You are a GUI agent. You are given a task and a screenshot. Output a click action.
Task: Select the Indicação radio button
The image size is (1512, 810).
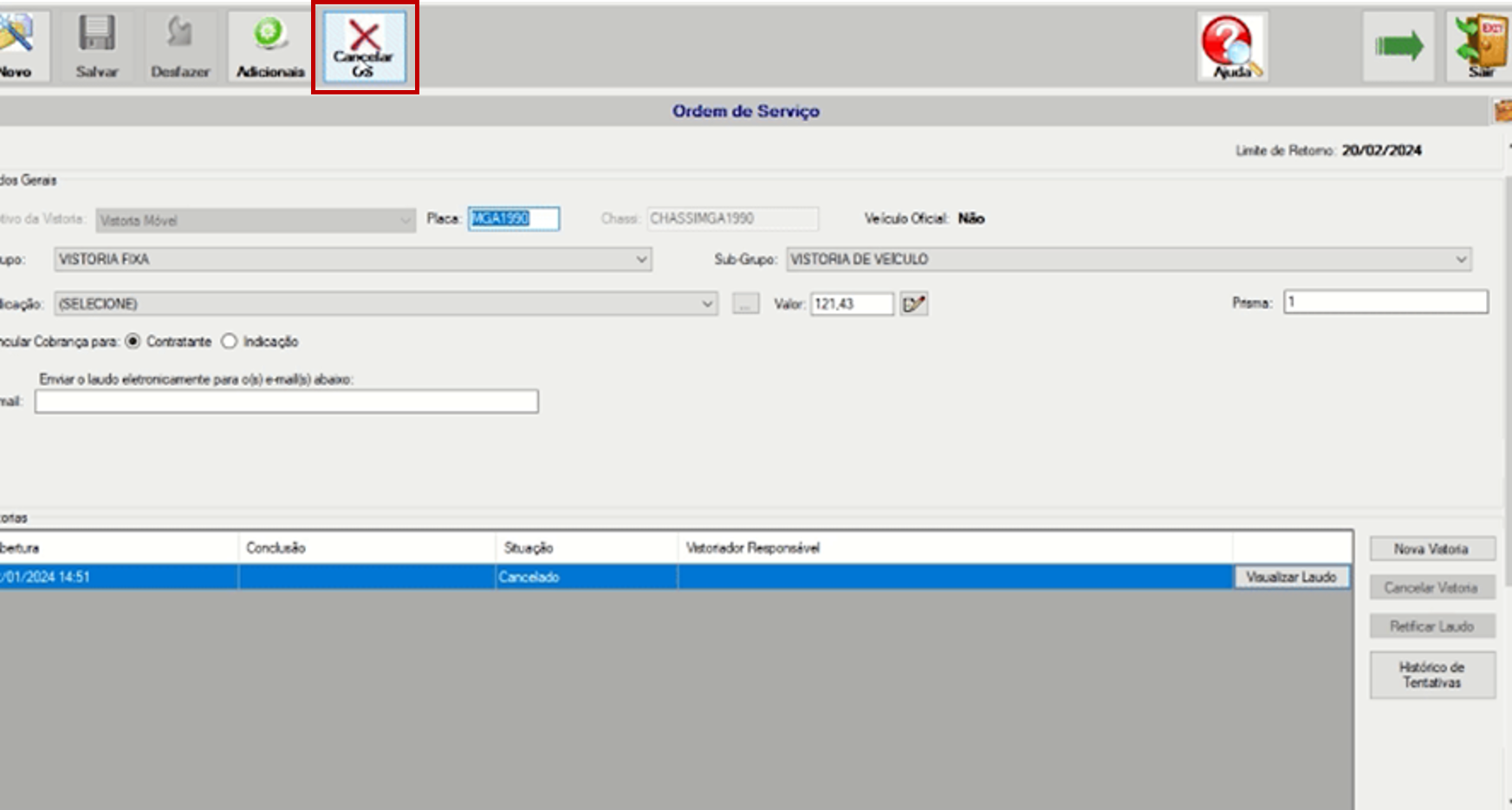(x=229, y=341)
